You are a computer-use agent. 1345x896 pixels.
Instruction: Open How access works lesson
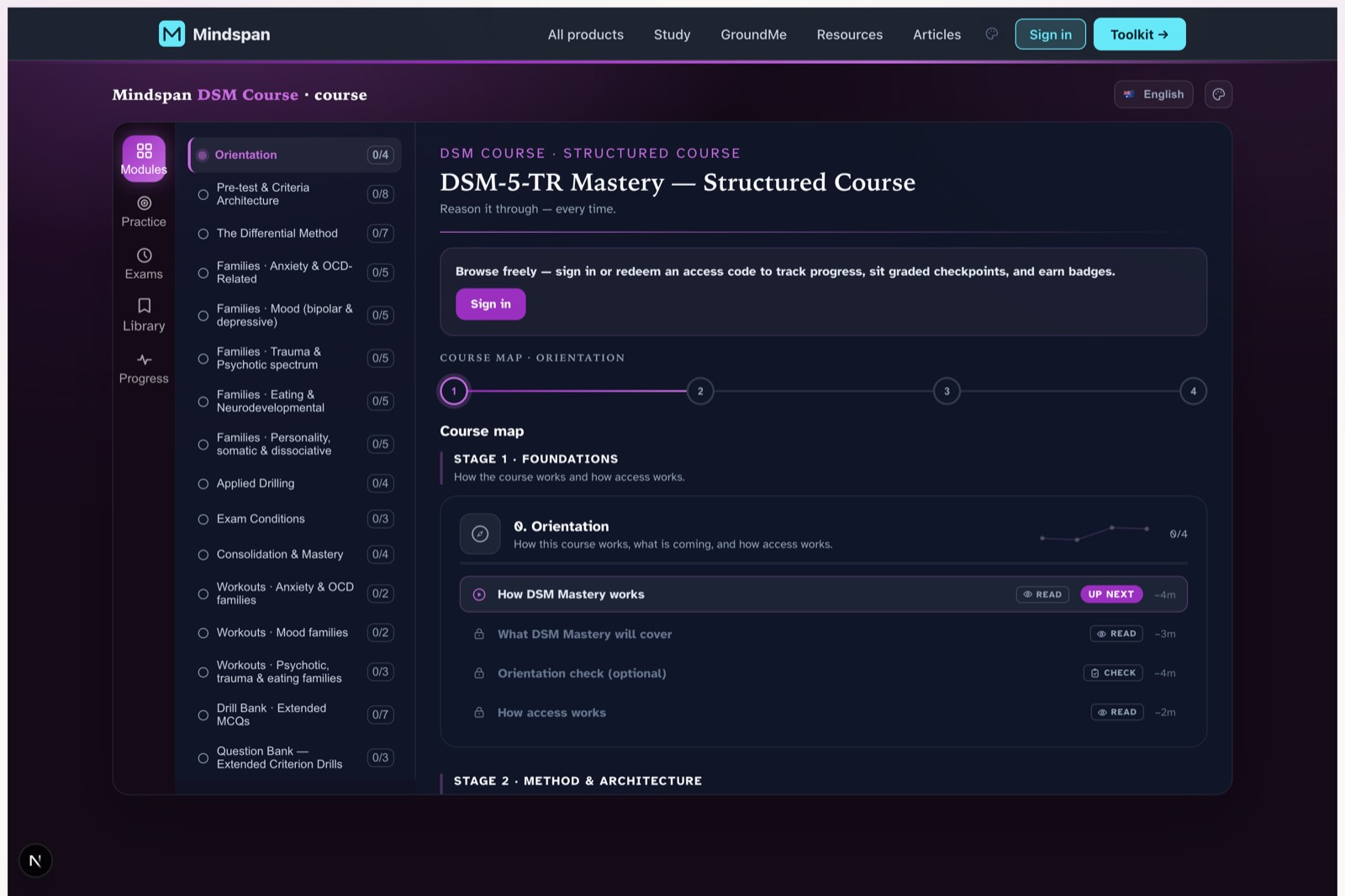tap(824, 713)
